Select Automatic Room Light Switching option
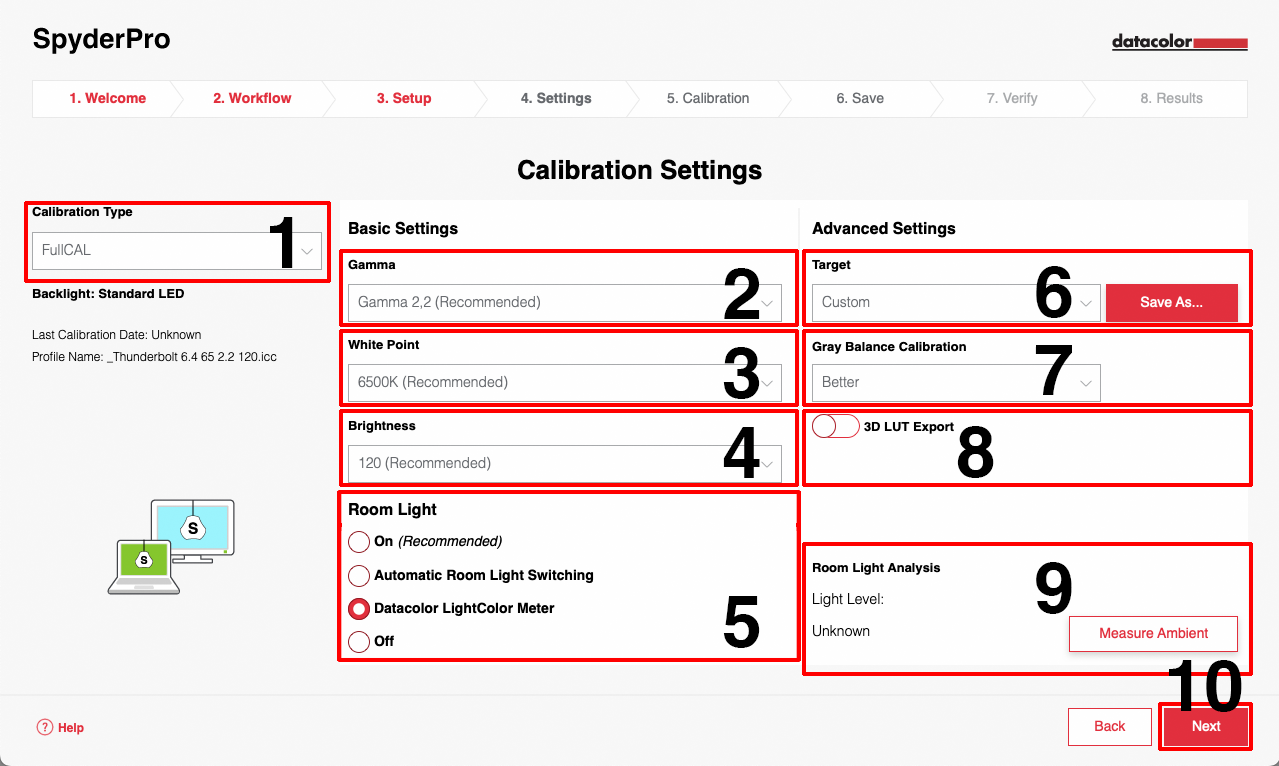Image resolution: width=1279 pixels, height=766 pixels. [359, 576]
